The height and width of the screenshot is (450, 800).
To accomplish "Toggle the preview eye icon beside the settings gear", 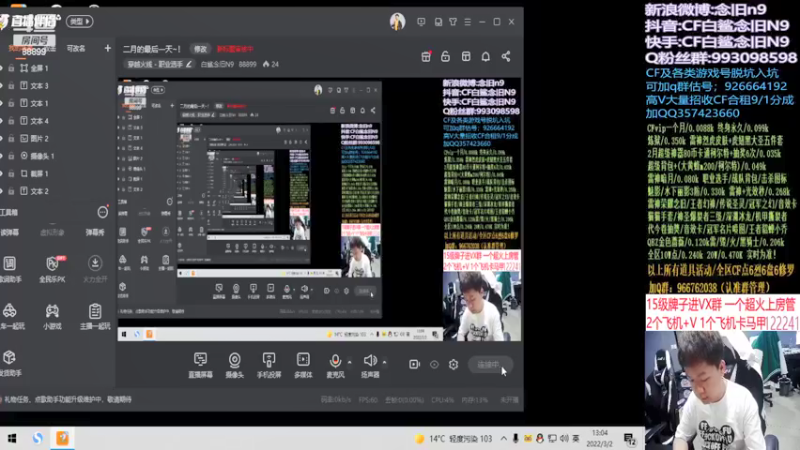I will click(434, 364).
